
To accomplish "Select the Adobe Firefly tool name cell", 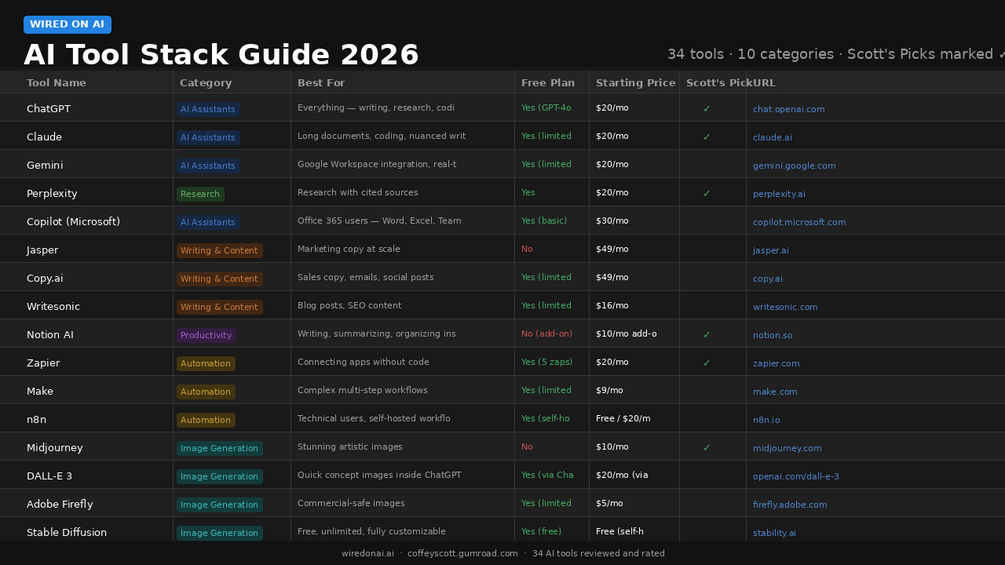I will click(x=87, y=504).
